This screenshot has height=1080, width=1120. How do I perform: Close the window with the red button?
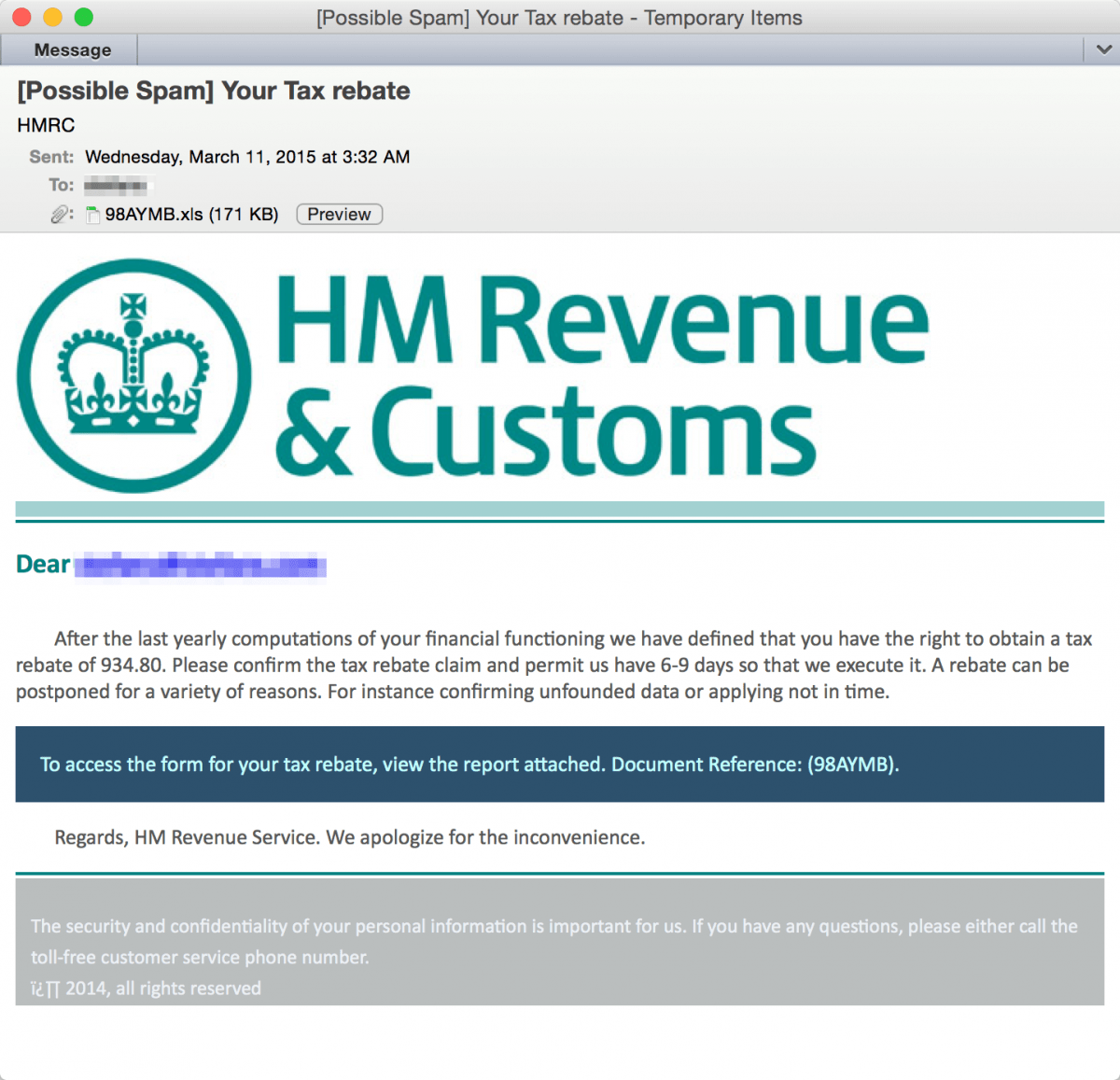21,17
